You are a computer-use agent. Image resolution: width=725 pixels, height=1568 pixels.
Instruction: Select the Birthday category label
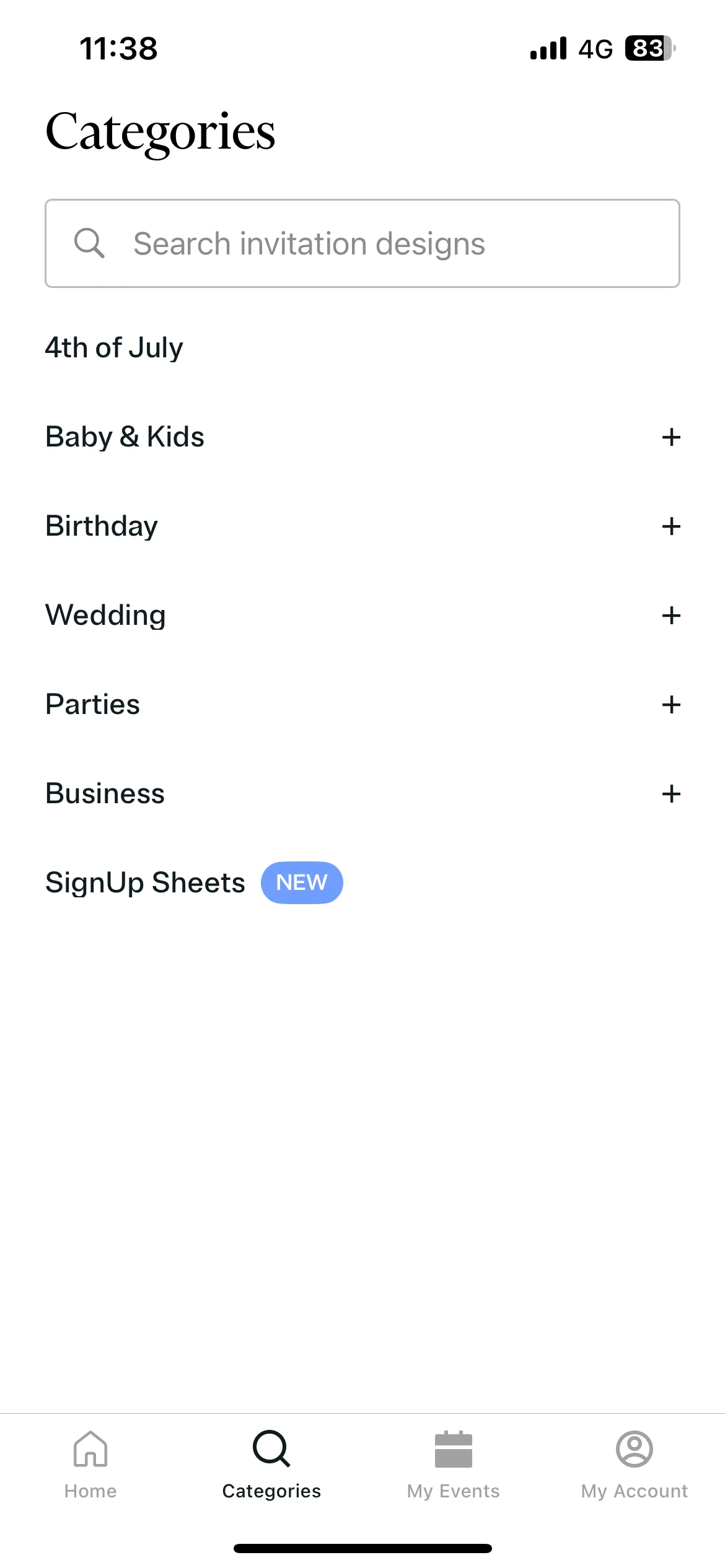pyautogui.click(x=102, y=526)
